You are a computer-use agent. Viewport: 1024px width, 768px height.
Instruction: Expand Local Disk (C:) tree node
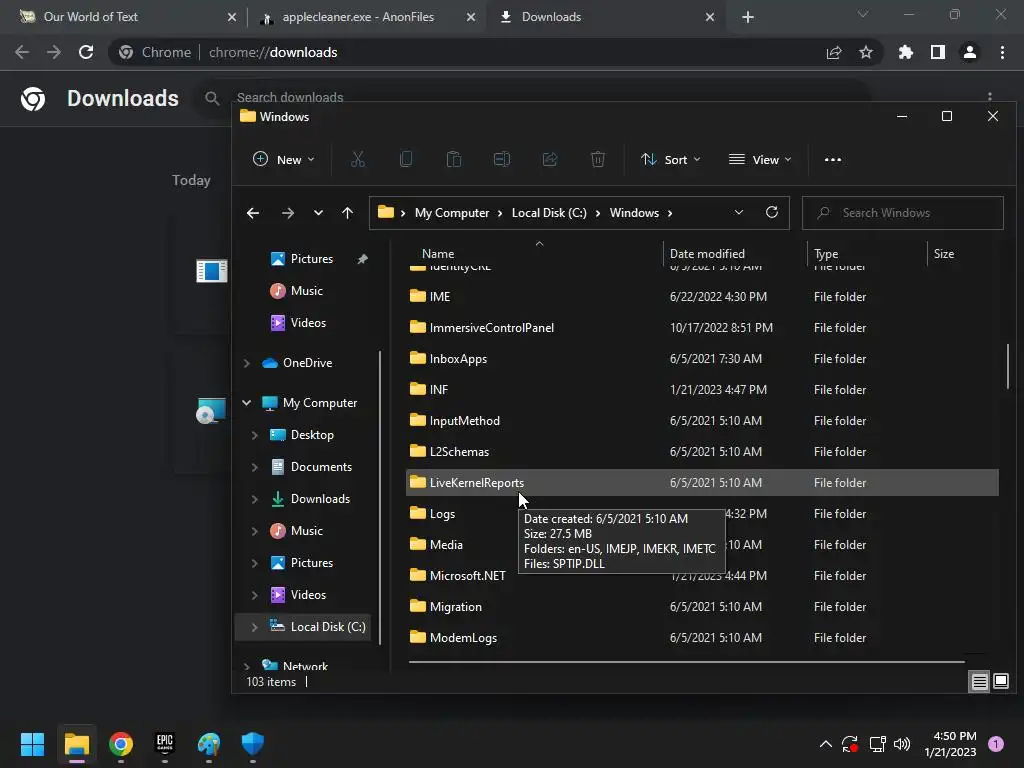pos(255,627)
